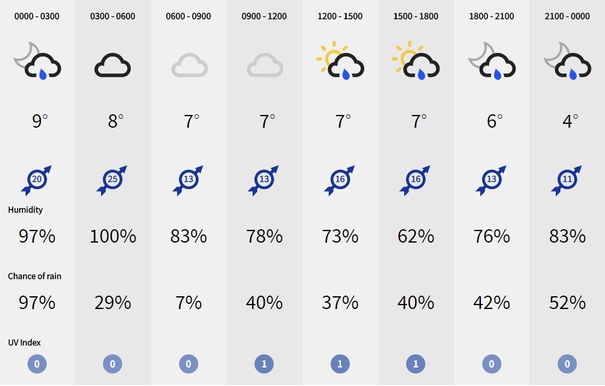
Task: Click the 9° temperature reading
Action: (x=40, y=121)
